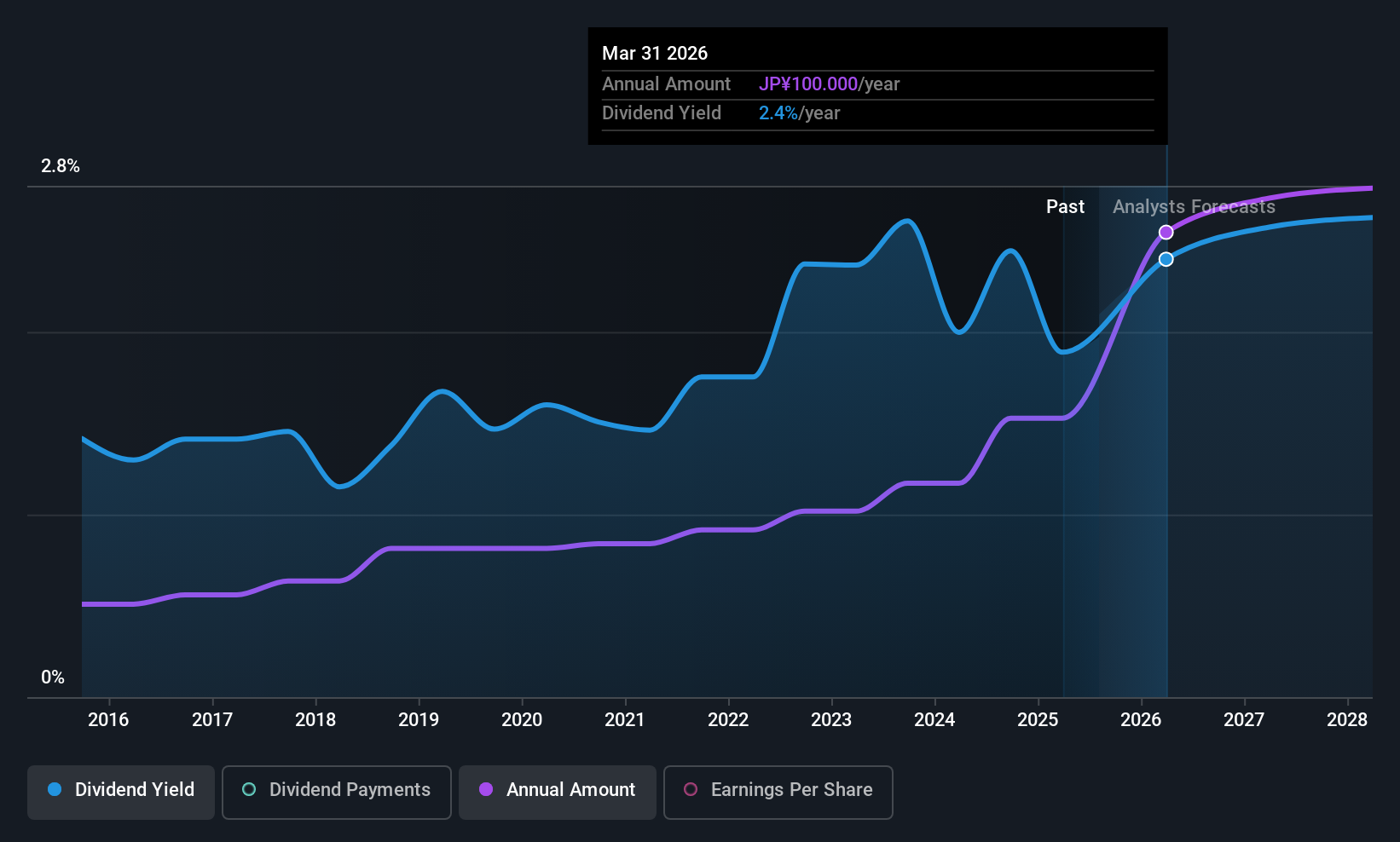The image size is (1400, 842).
Task: Toggle the Annual Amount series off
Action: coord(557,792)
